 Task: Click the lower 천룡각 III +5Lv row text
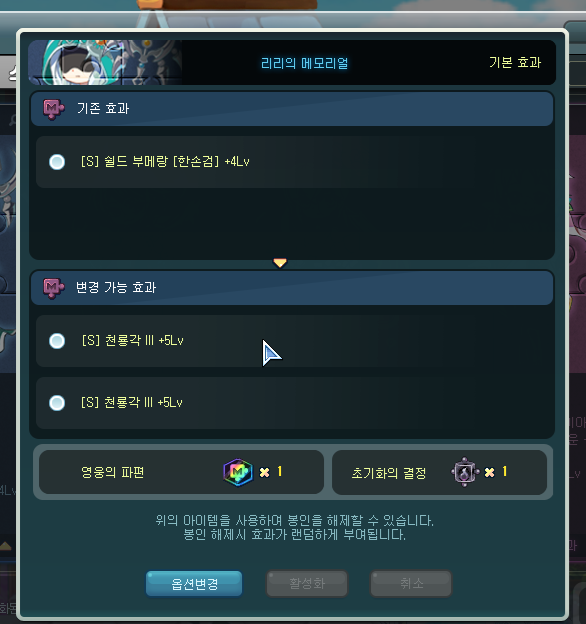pos(132,402)
